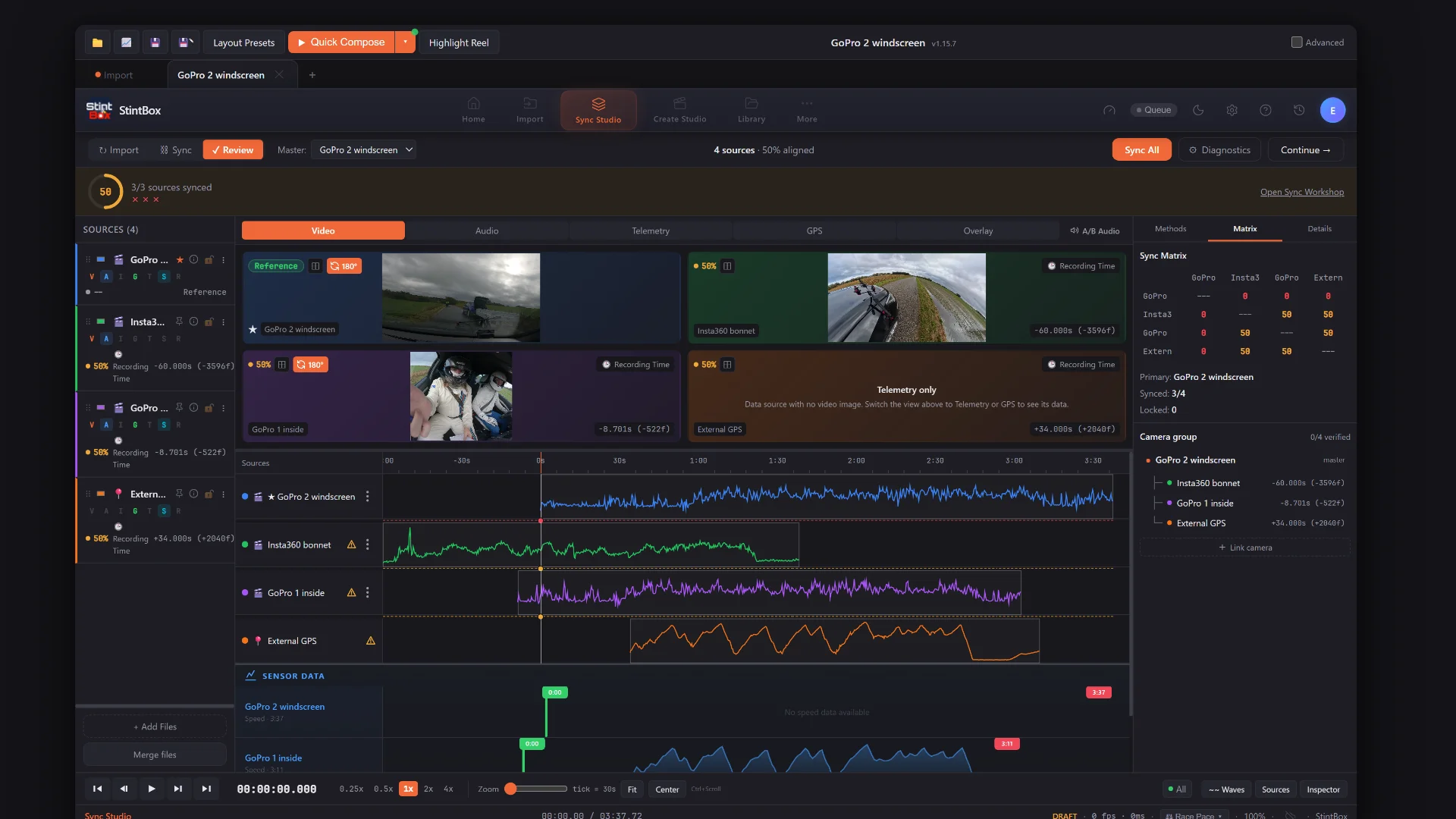1456x819 pixels.
Task: Open more options for Extern source row
Action: coord(223,494)
